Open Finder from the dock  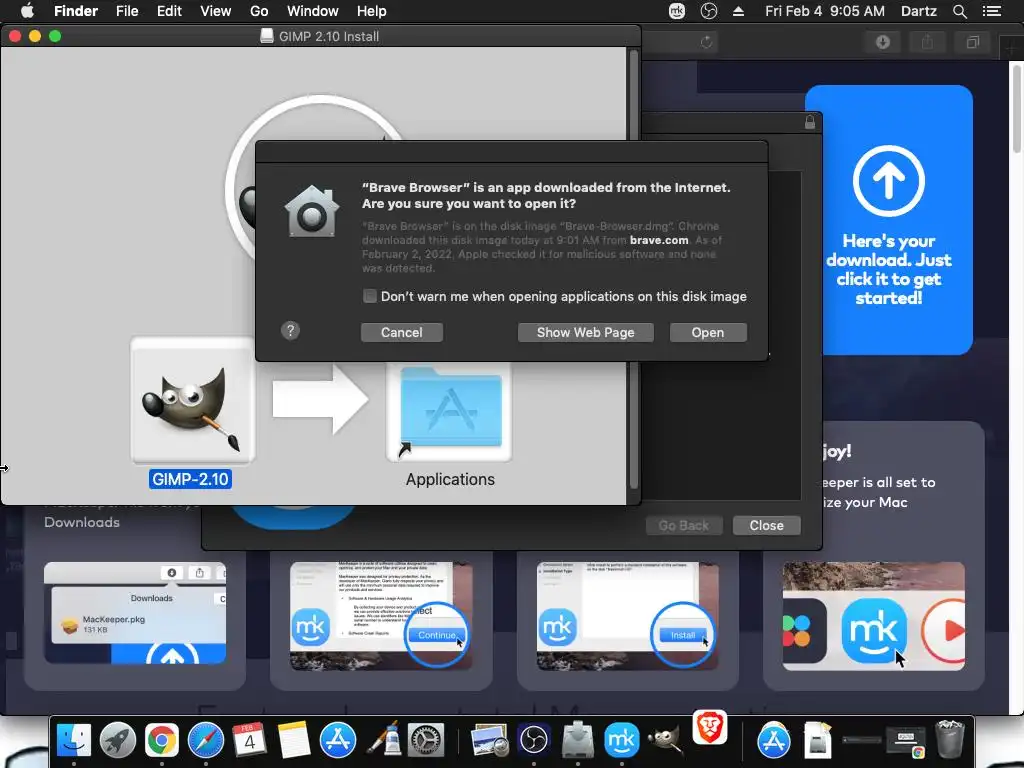[x=74, y=741]
